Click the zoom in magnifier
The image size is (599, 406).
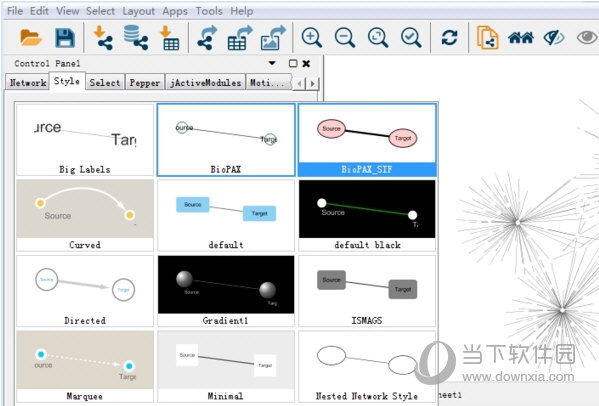(x=312, y=38)
